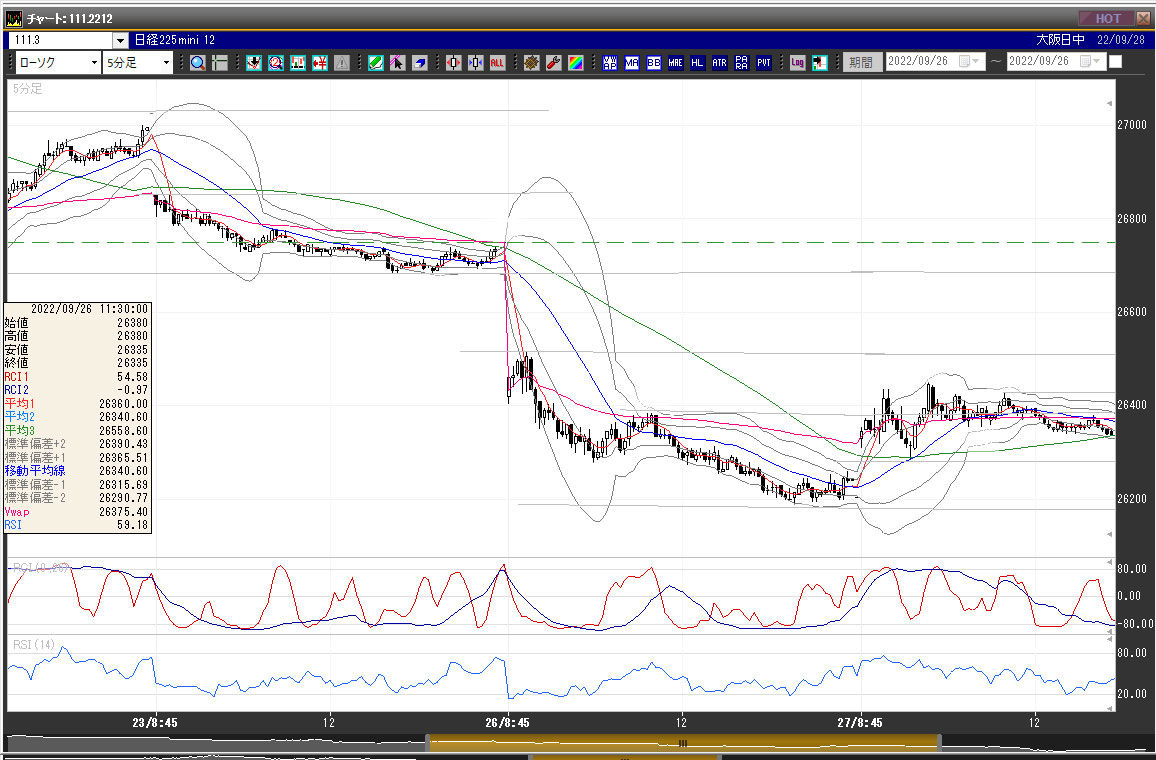The image size is (1156, 760).
Task: Open the 5分足 timeframe dropdown
Action: pyautogui.click(x=166, y=63)
